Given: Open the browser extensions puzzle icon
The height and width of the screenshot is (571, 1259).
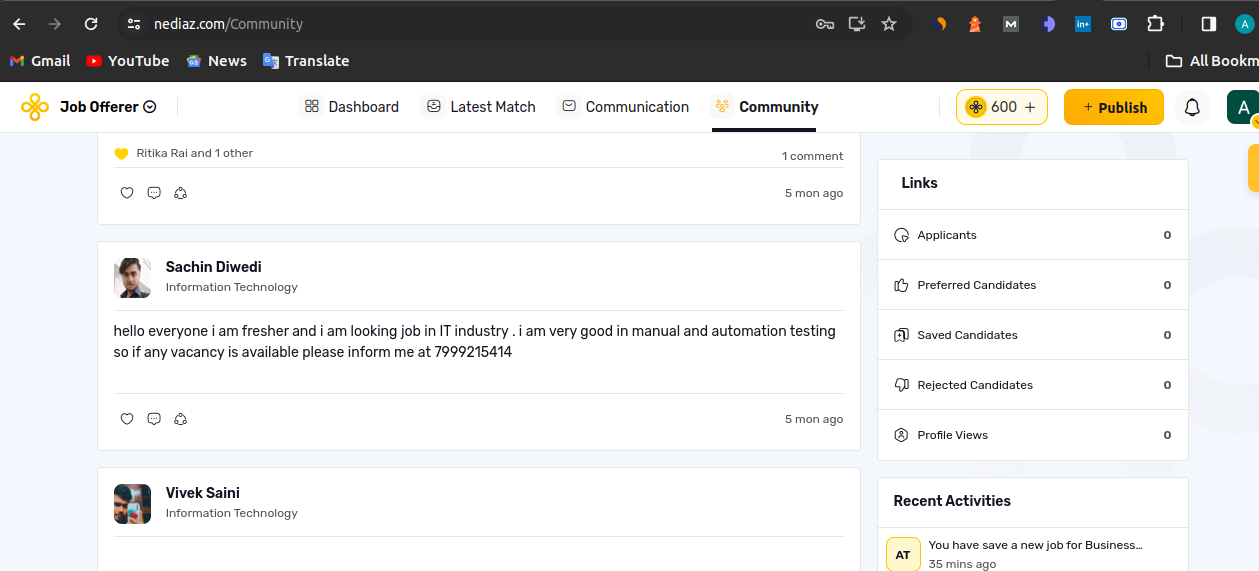Looking at the screenshot, I should click(1155, 24).
